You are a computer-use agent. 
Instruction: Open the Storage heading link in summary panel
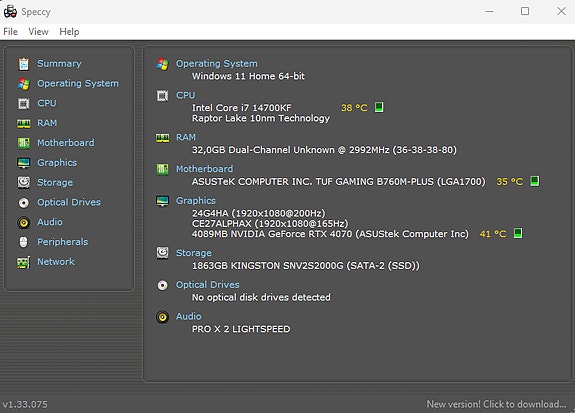(x=194, y=253)
